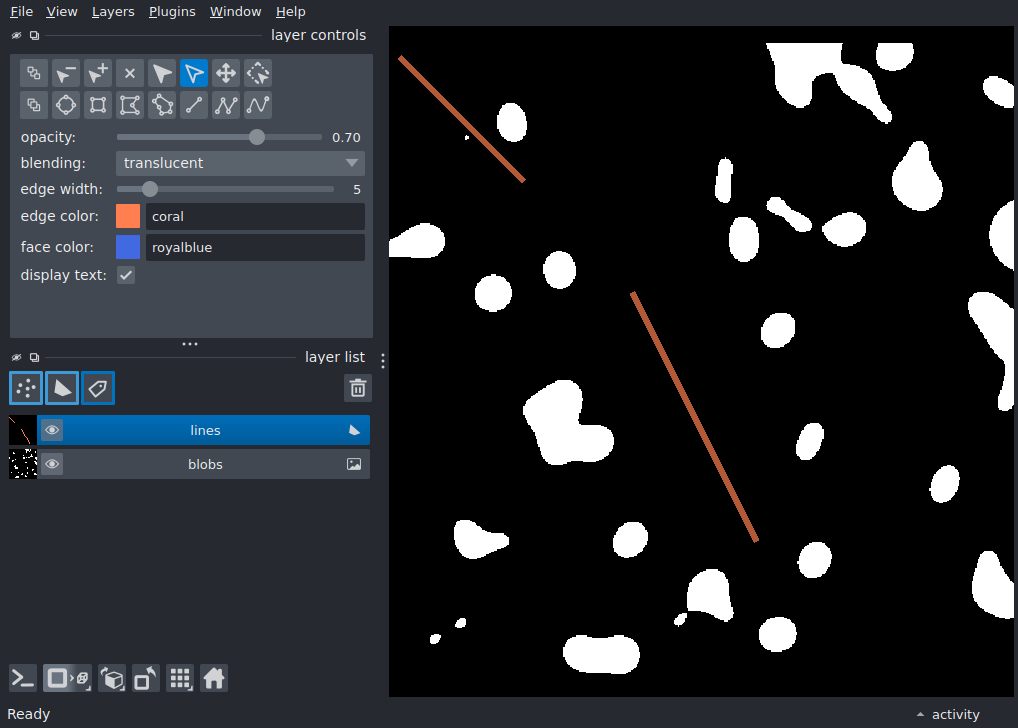Edit the face color text field
Viewport: 1018px width, 728px height.
click(x=255, y=247)
